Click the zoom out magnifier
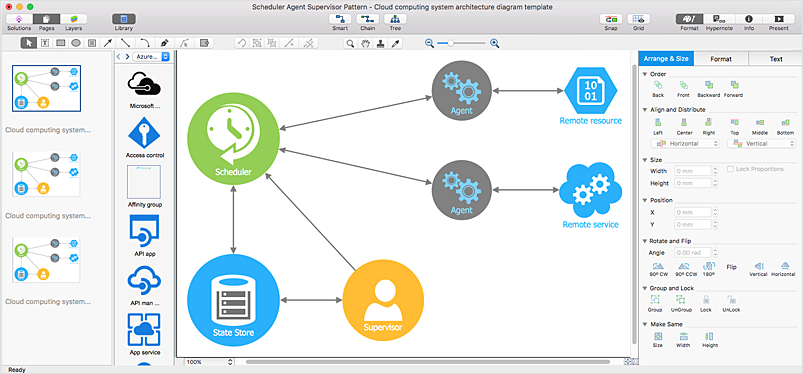The image size is (803, 374). point(429,44)
